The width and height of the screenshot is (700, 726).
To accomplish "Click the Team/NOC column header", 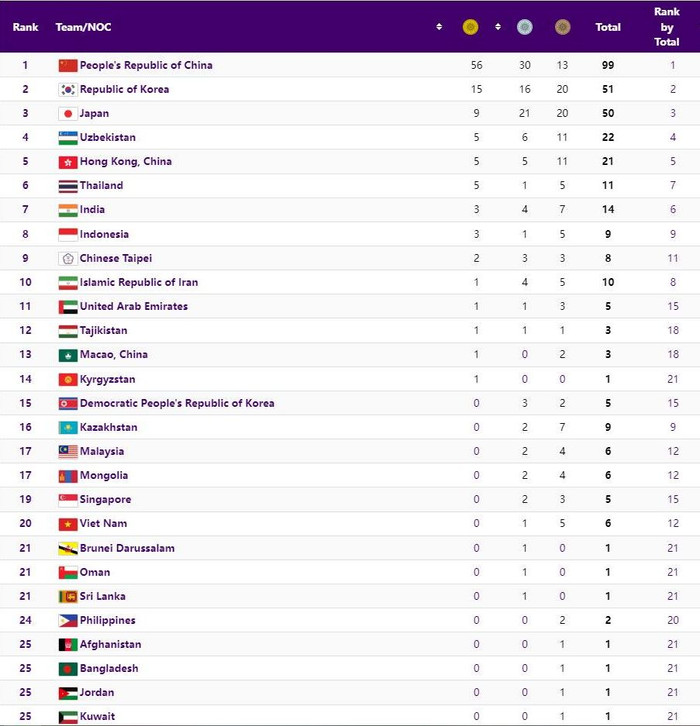I will [84, 27].
